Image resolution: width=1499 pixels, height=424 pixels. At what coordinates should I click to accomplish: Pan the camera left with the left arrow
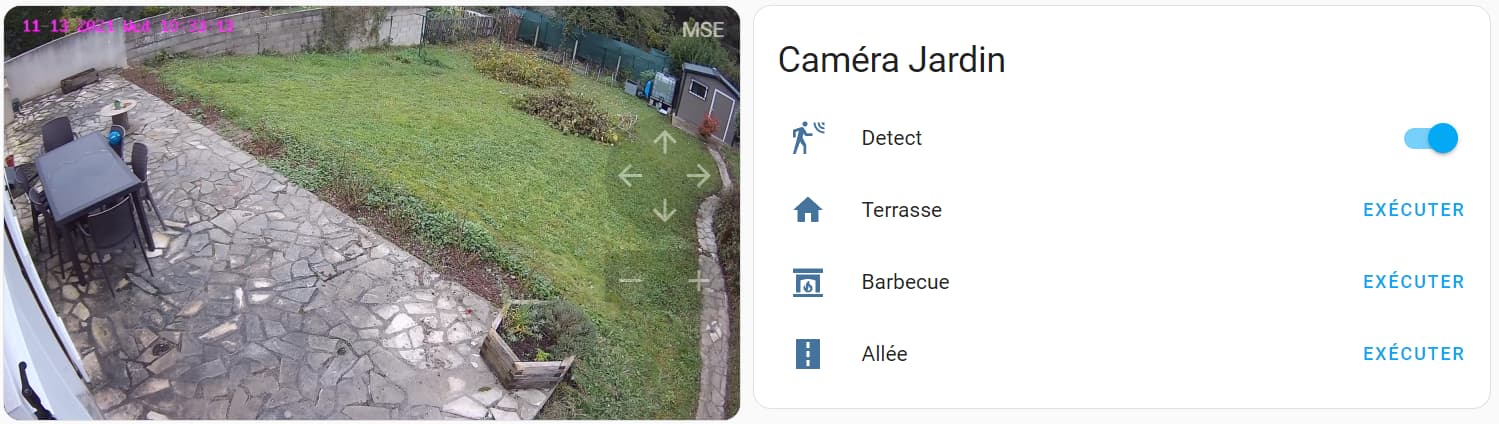click(x=630, y=176)
